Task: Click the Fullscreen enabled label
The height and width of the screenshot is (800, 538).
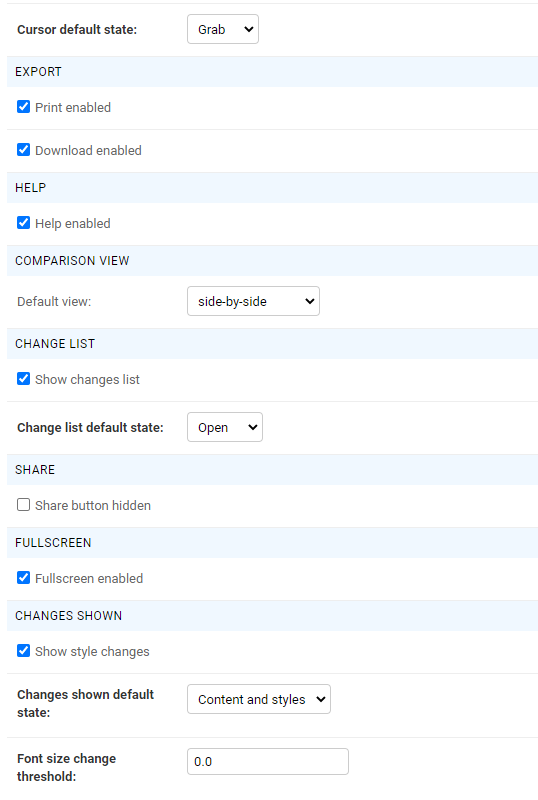Action: pos(89,579)
